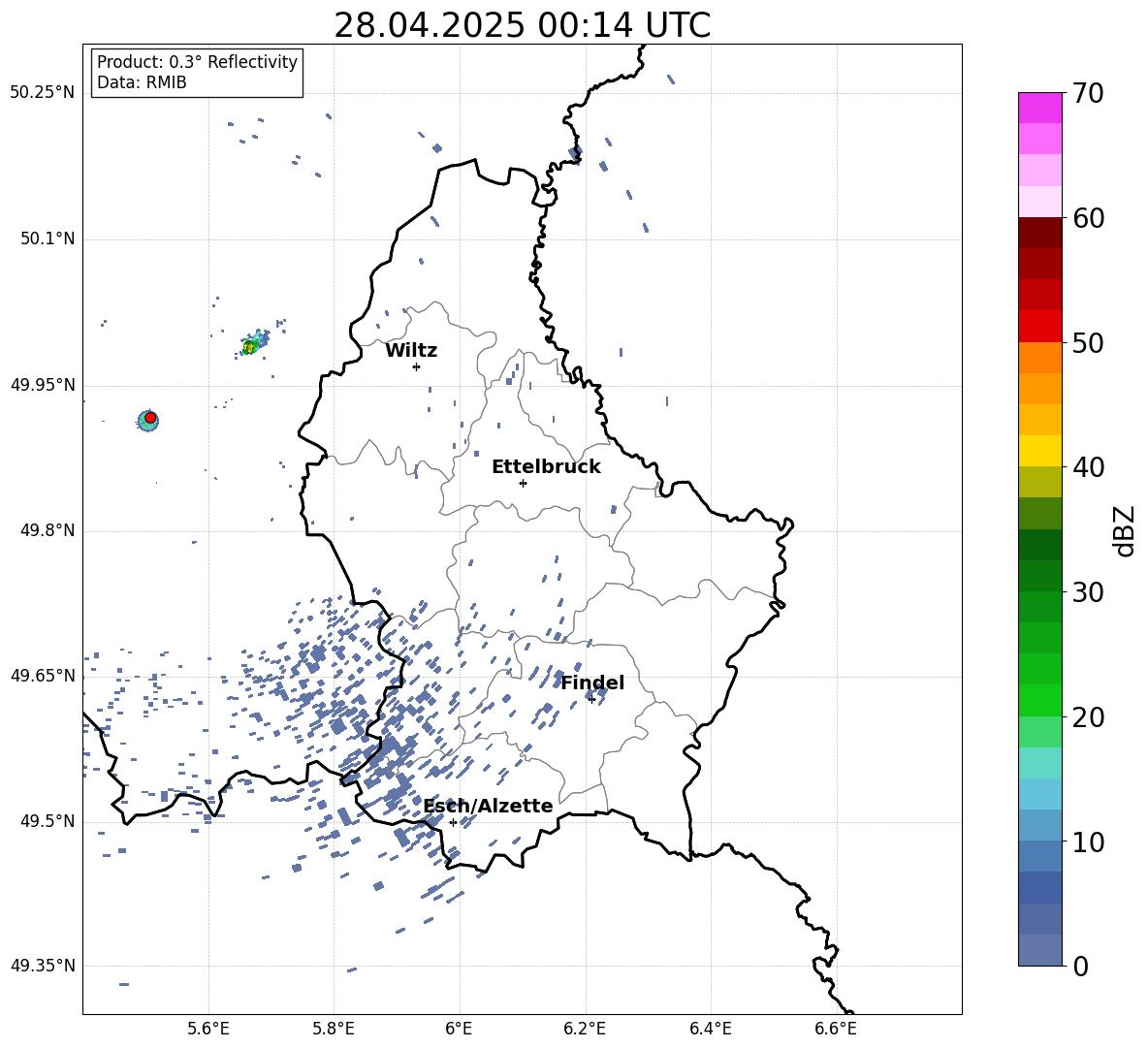Select the Wiltz station label
Image resolution: width=1148 pixels, height=1048 pixels.
411,351
